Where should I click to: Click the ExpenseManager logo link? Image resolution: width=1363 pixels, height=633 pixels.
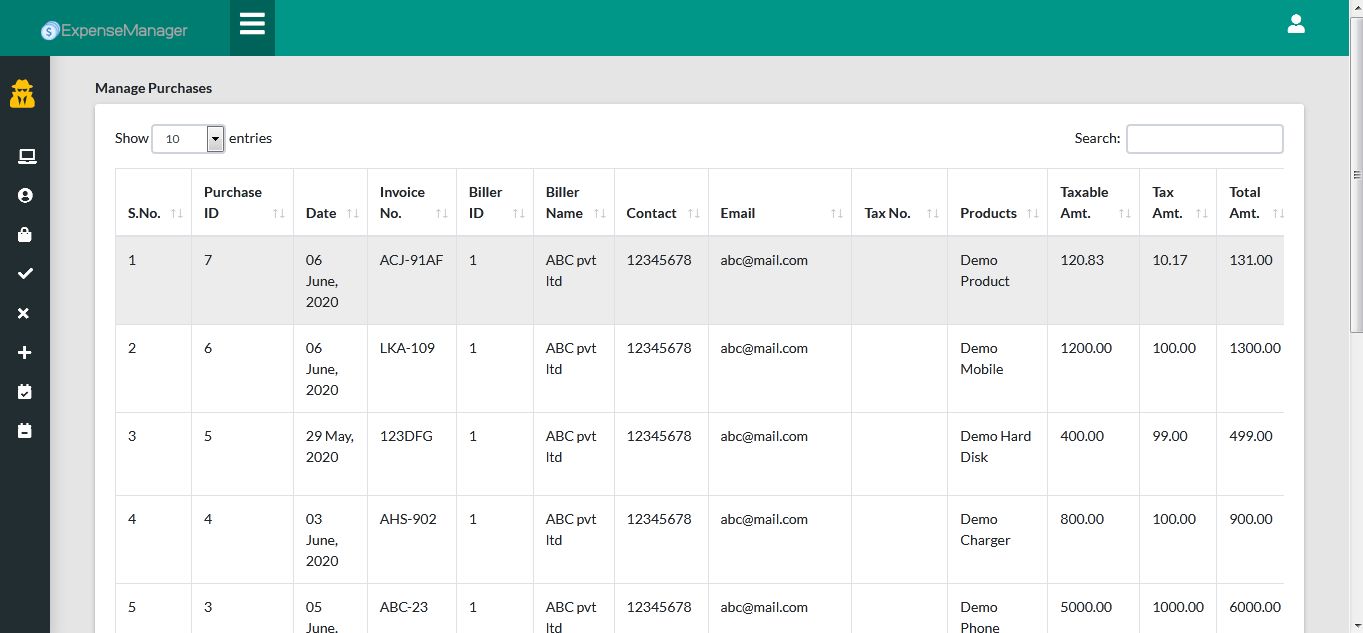pyautogui.click(x=115, y=30)
